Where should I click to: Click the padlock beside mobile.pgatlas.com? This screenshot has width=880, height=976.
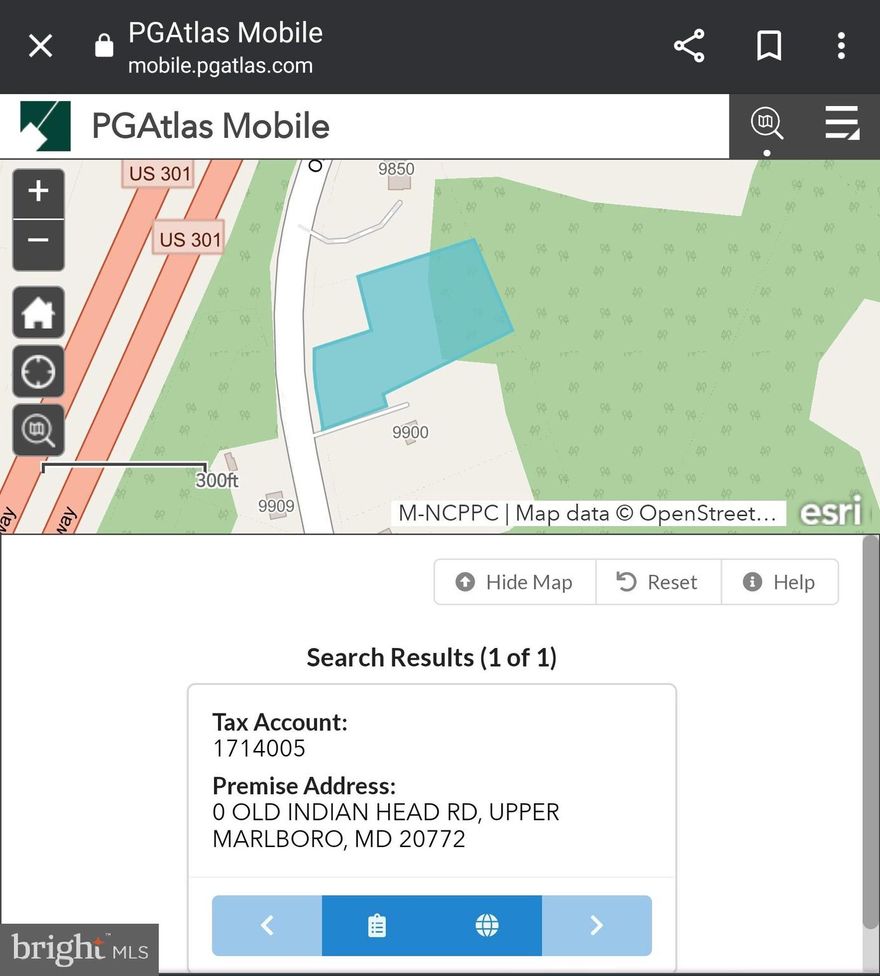pos(103,45)
